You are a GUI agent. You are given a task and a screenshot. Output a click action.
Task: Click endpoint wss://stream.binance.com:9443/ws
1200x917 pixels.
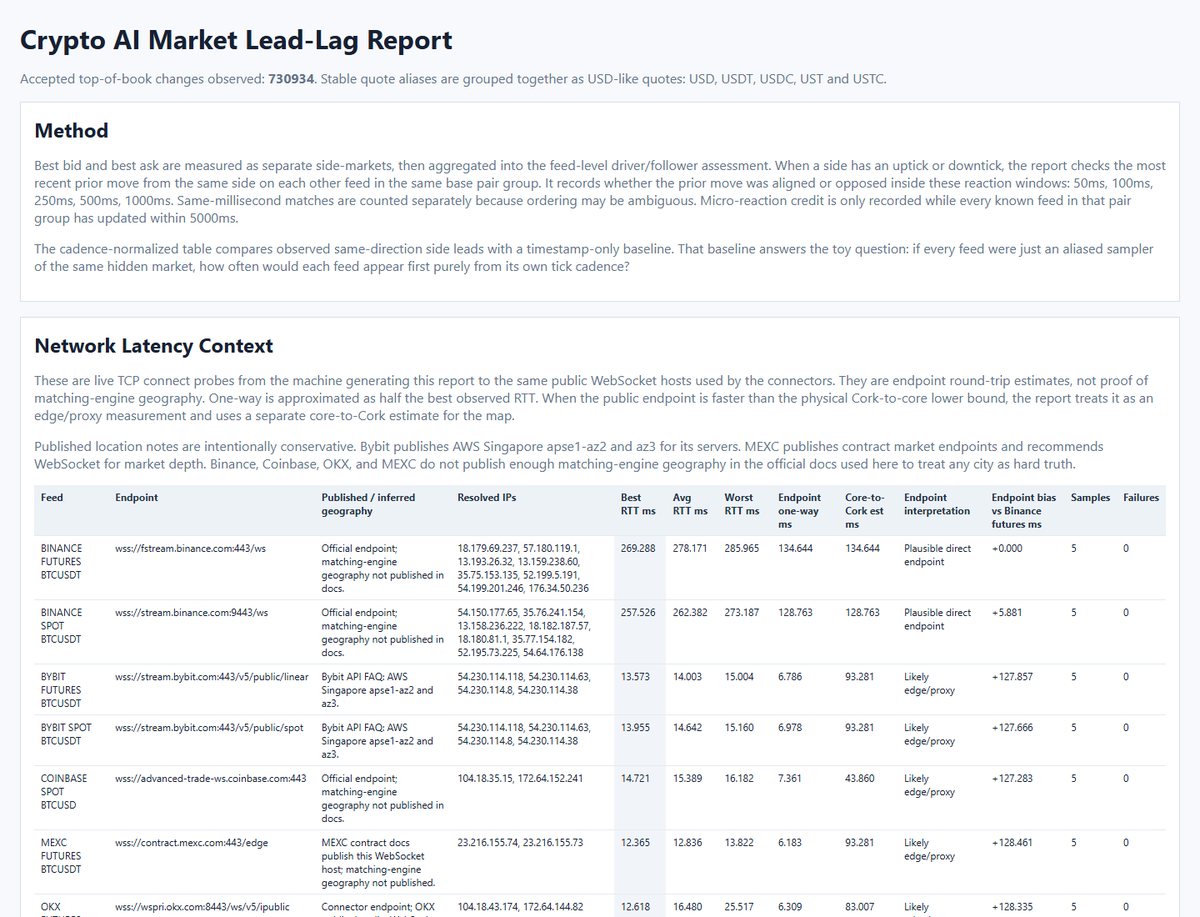pos(192,612)
